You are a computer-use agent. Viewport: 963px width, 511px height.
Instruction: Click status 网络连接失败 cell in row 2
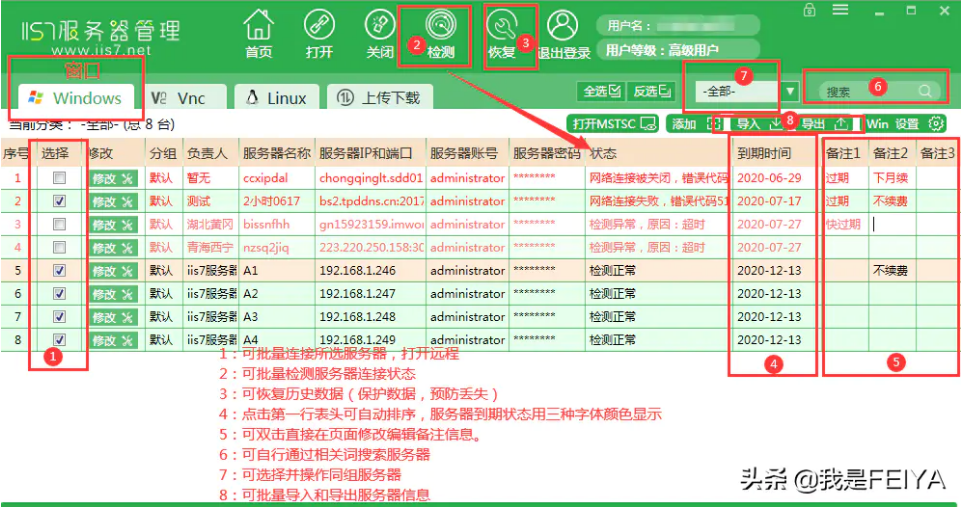click(658, 201)
